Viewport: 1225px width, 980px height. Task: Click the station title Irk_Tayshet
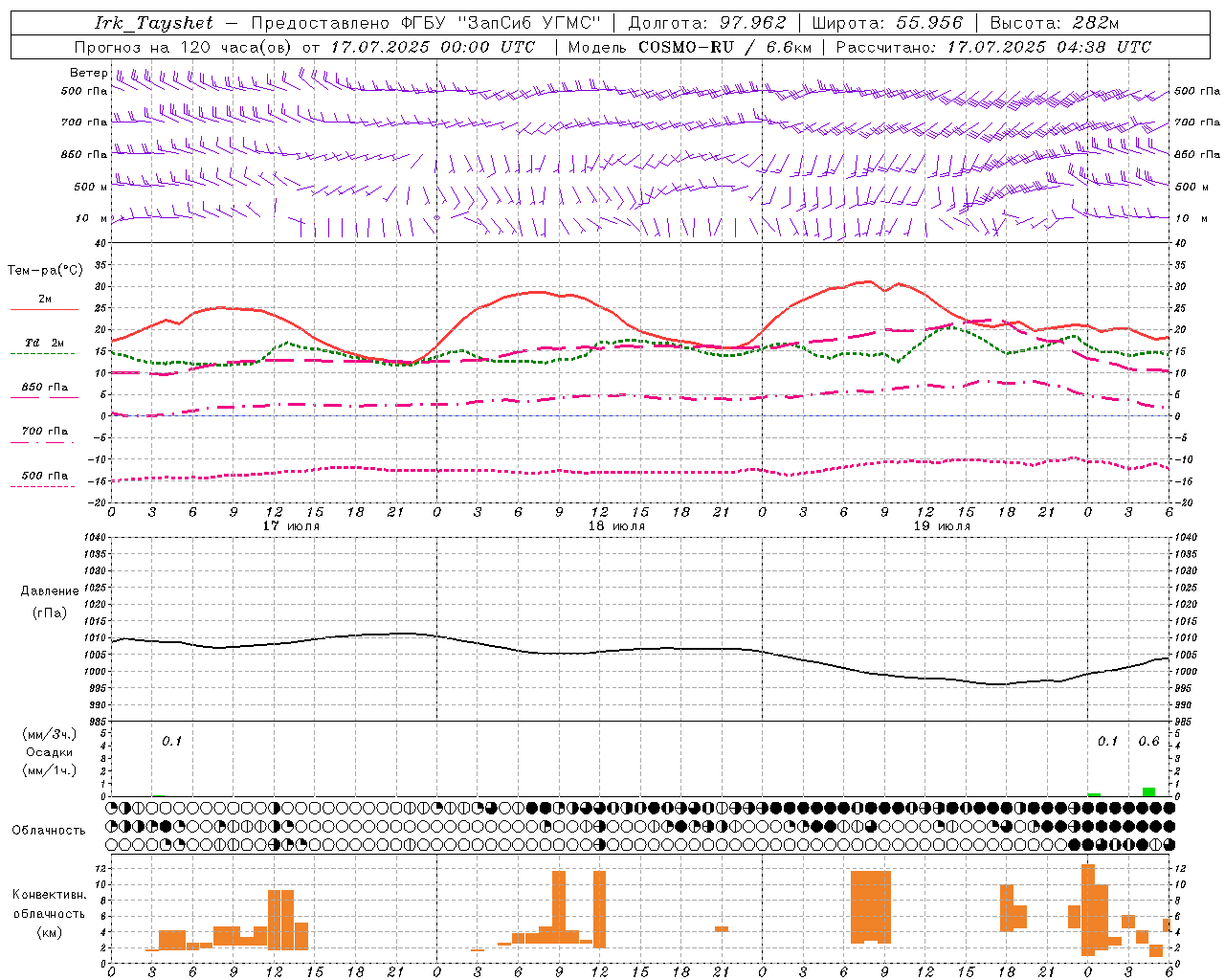(x=154, y=23)
